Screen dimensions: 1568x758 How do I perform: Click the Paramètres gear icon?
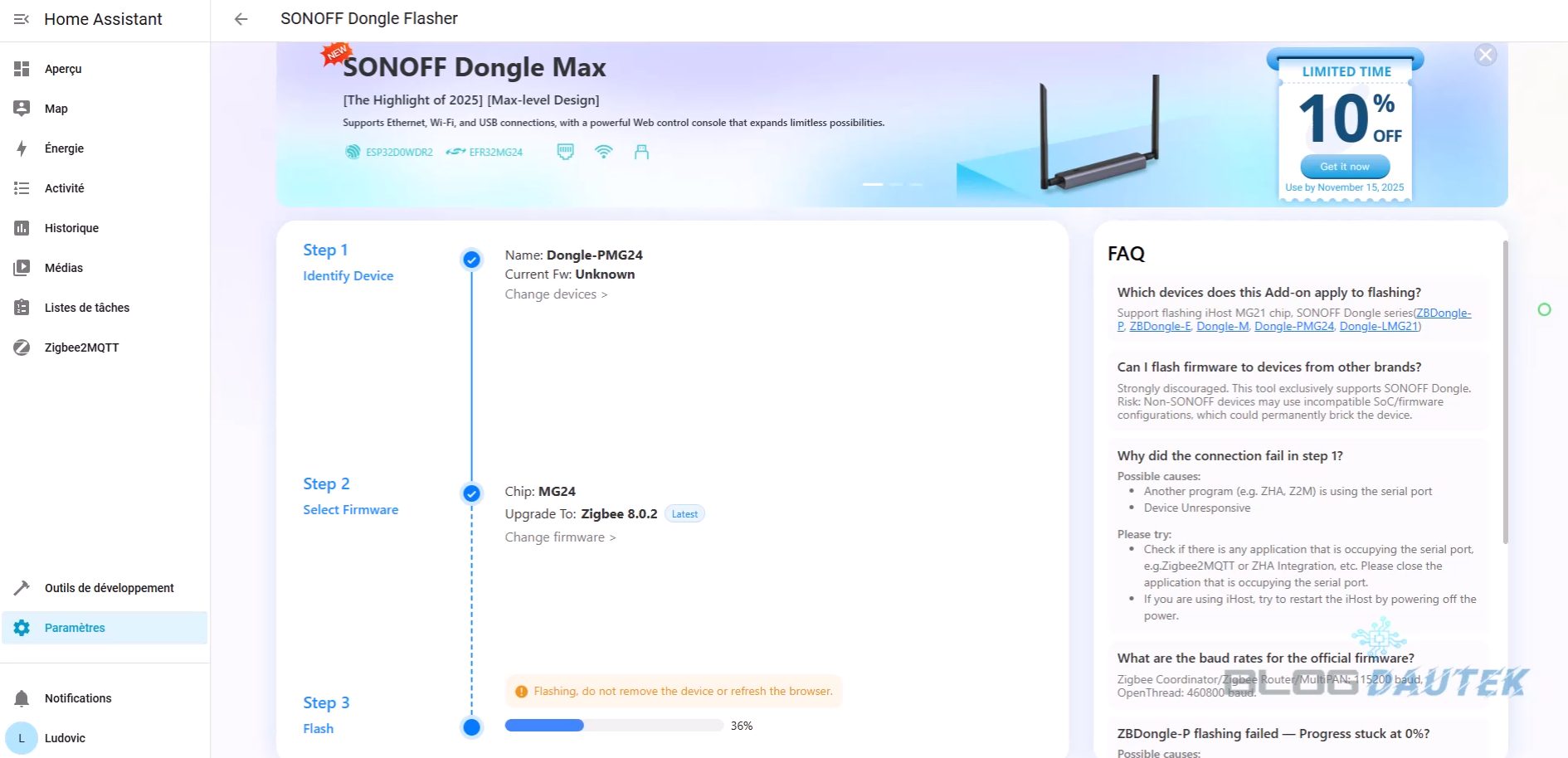click(22, 628)
